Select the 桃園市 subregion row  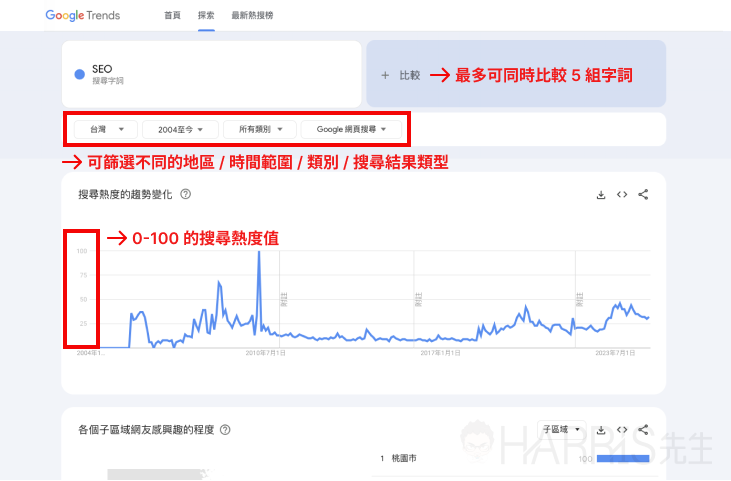[515, 459]
